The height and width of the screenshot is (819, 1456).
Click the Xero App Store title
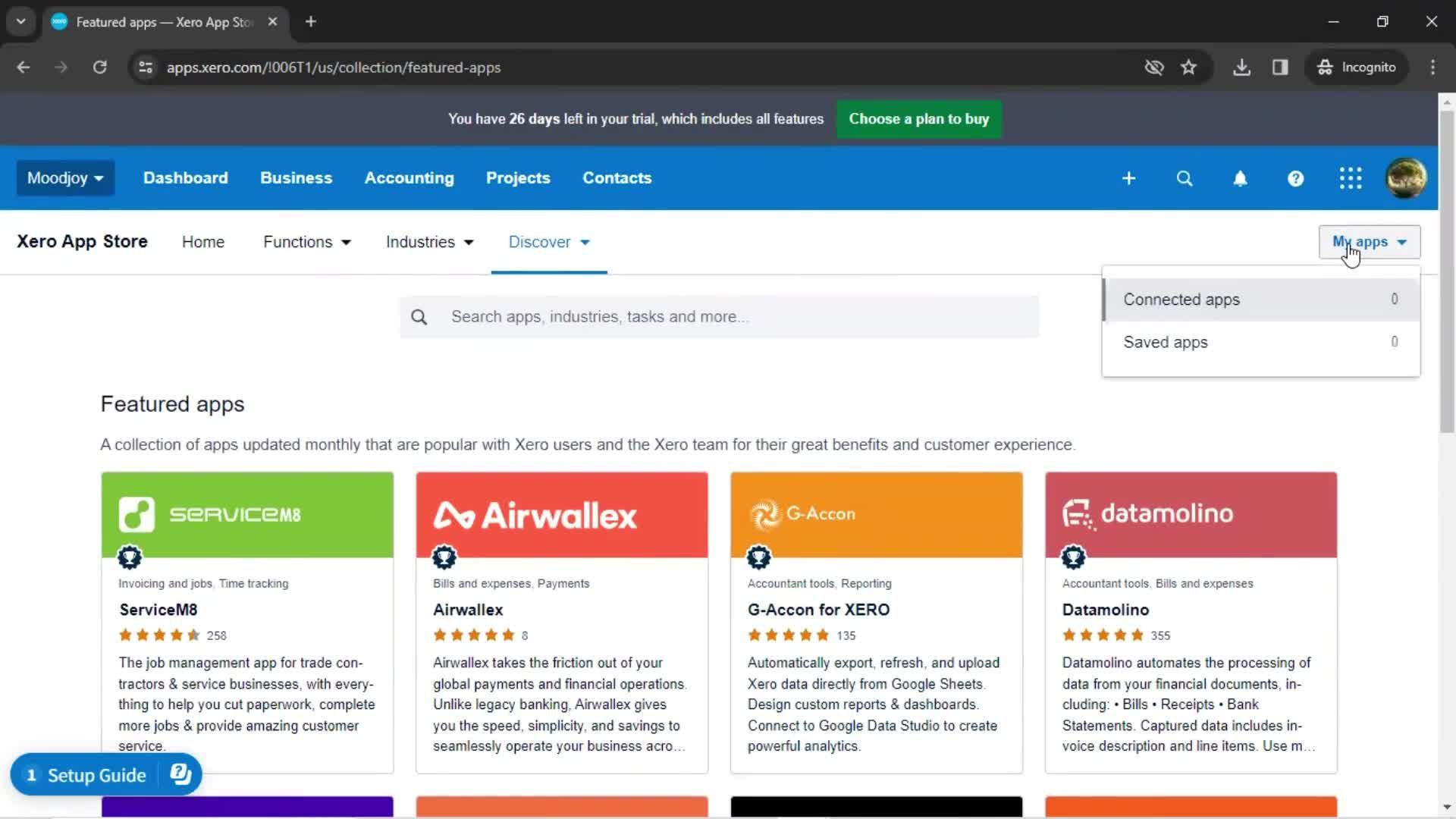pyautogui.click(x=82, y=242)
